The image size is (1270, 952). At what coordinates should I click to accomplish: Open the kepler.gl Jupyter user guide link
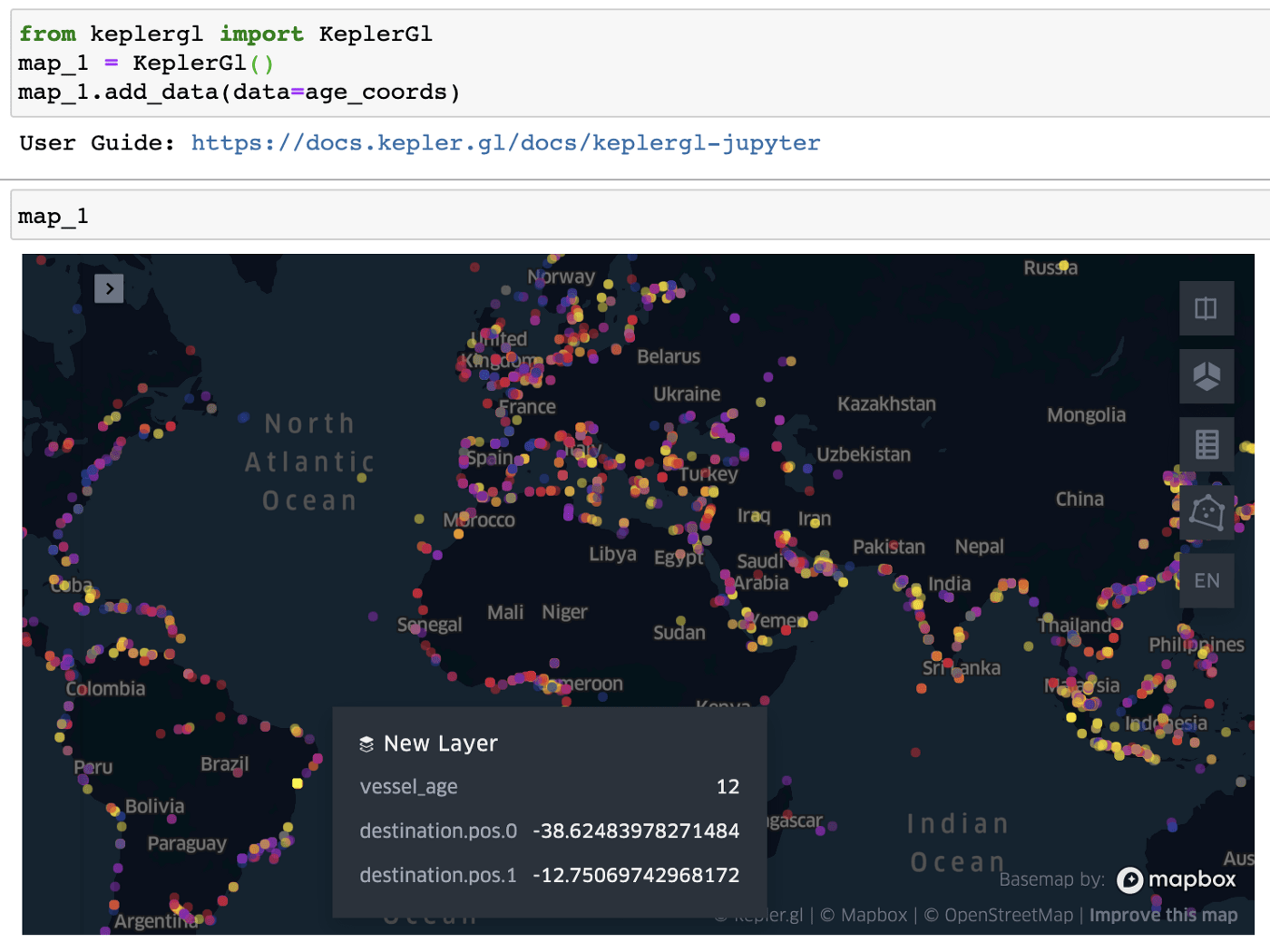505,143
